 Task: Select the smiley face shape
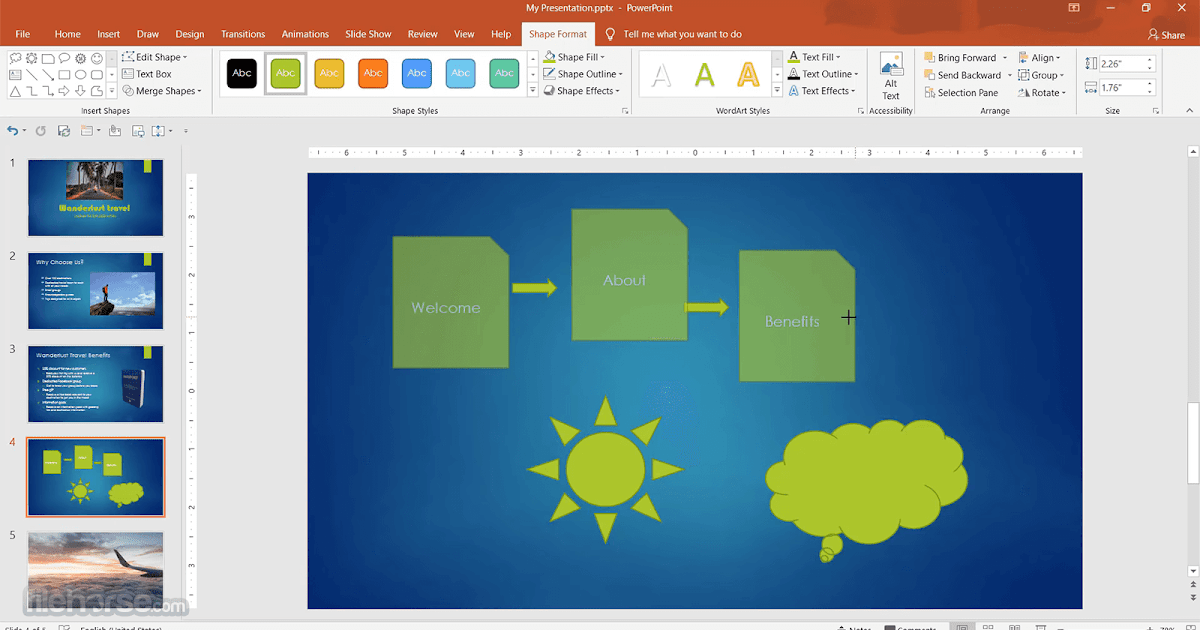pos(97,59)
